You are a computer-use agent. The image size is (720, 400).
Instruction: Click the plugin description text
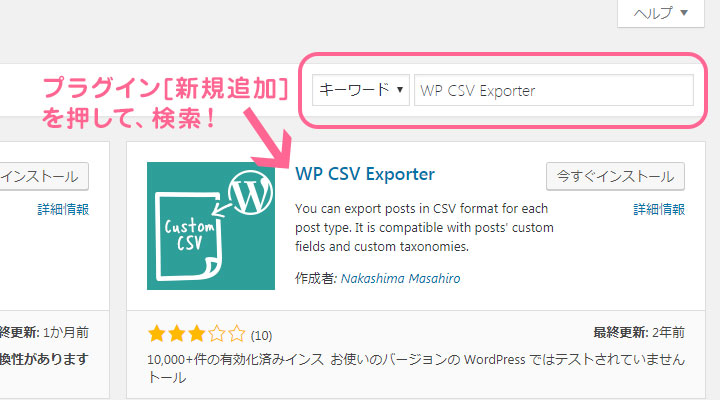pos(424,228)
